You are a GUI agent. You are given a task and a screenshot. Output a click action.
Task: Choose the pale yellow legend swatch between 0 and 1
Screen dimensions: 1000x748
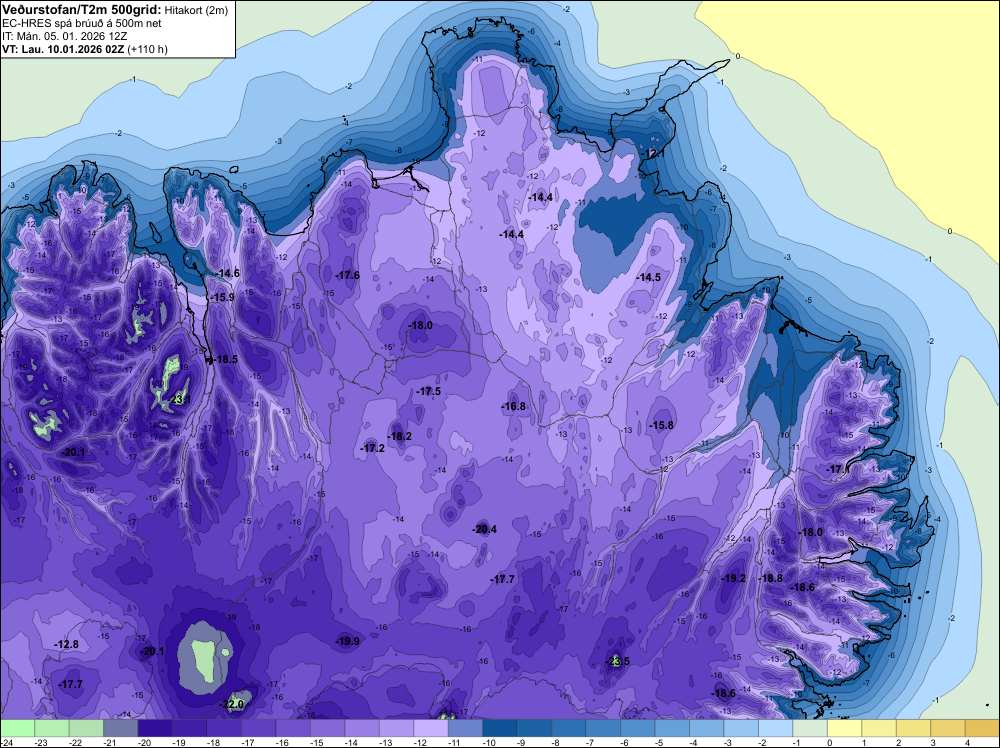[844, 728]
